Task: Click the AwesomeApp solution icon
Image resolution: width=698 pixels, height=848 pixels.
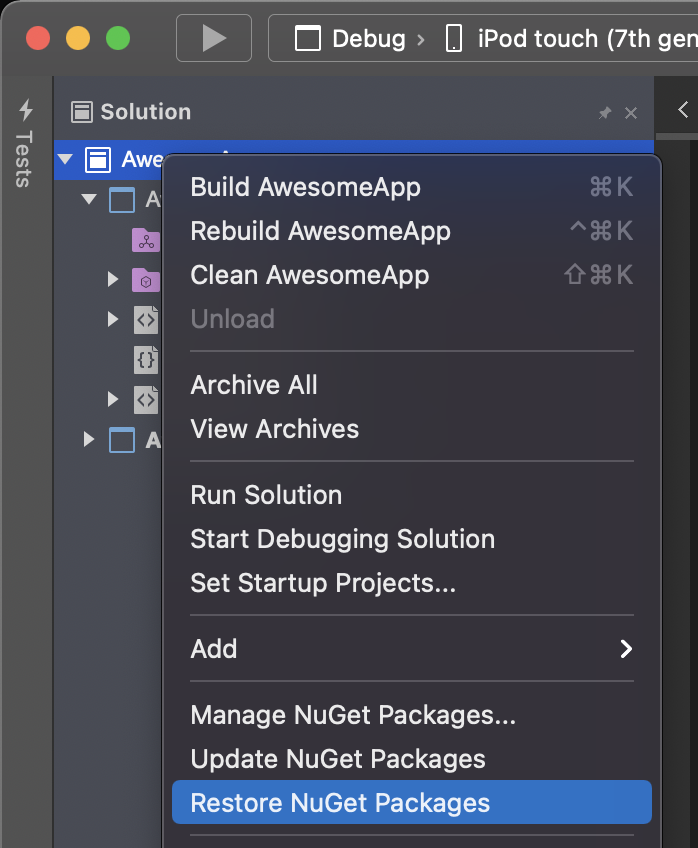Action: pos(98,160)
